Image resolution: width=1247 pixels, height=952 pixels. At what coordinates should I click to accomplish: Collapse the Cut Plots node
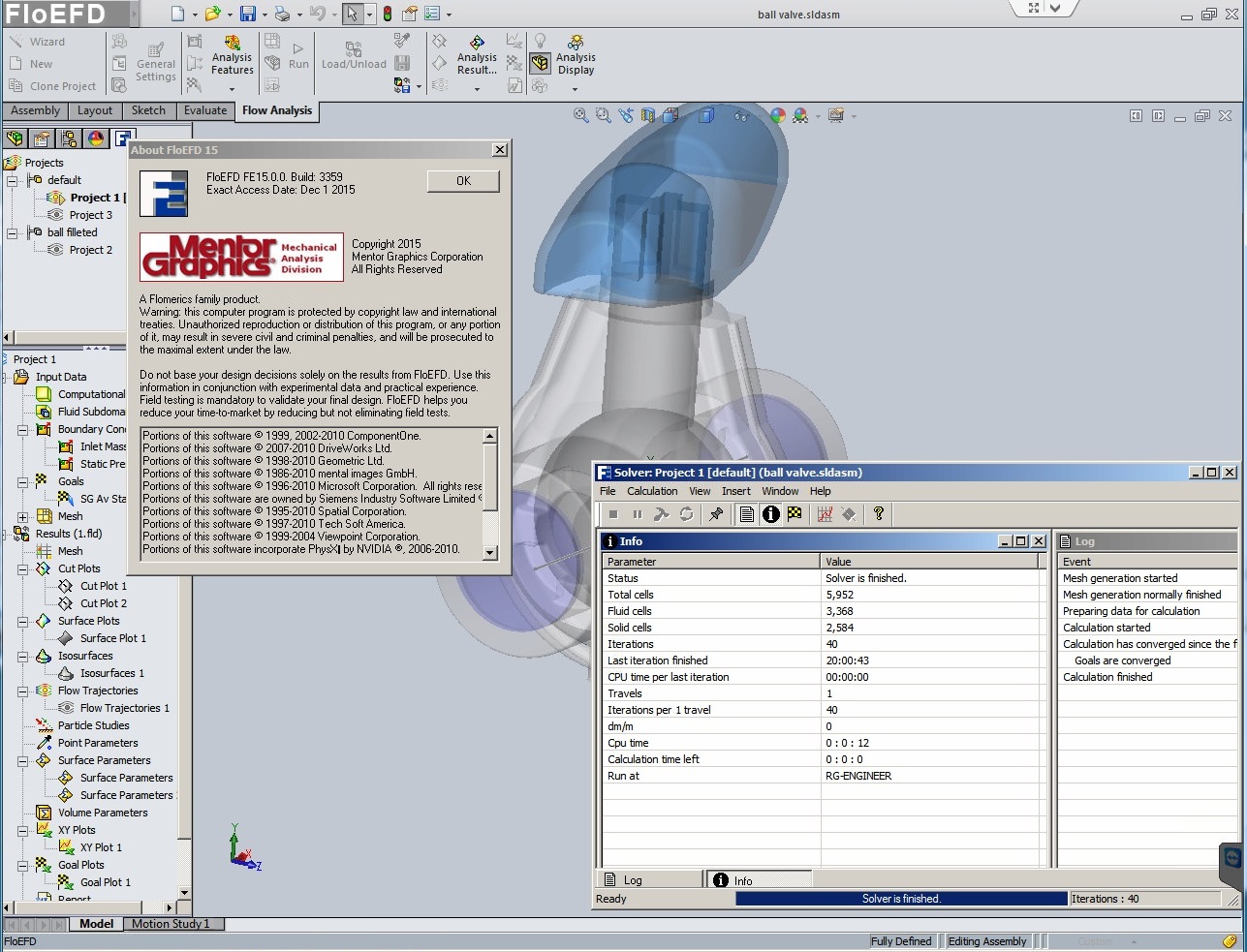pos(22,568)
